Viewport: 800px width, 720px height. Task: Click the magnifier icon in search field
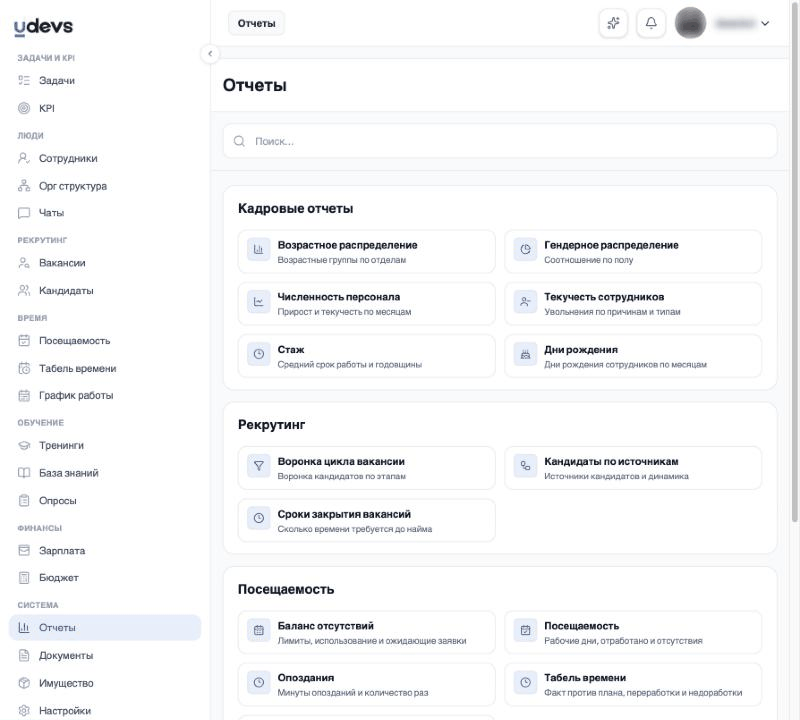239,141
